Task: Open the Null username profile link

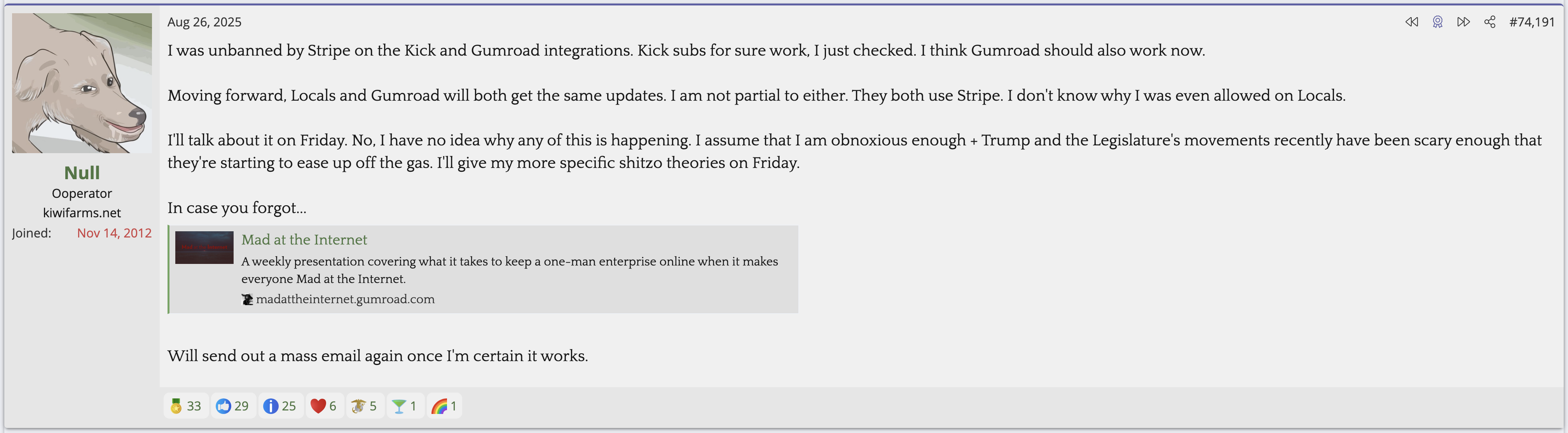Action: coord(82,173)
